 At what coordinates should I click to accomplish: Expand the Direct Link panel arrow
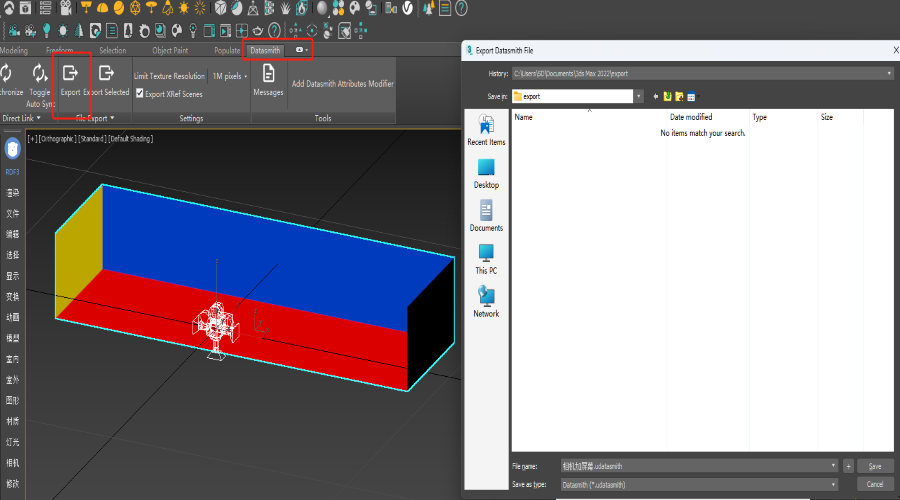38,118
